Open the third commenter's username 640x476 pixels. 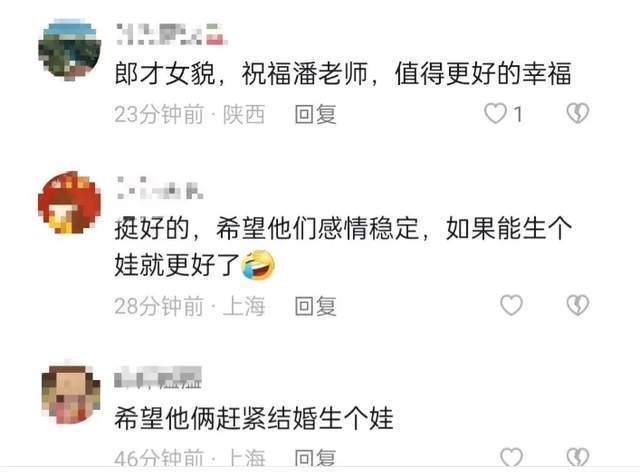[158, 377]
